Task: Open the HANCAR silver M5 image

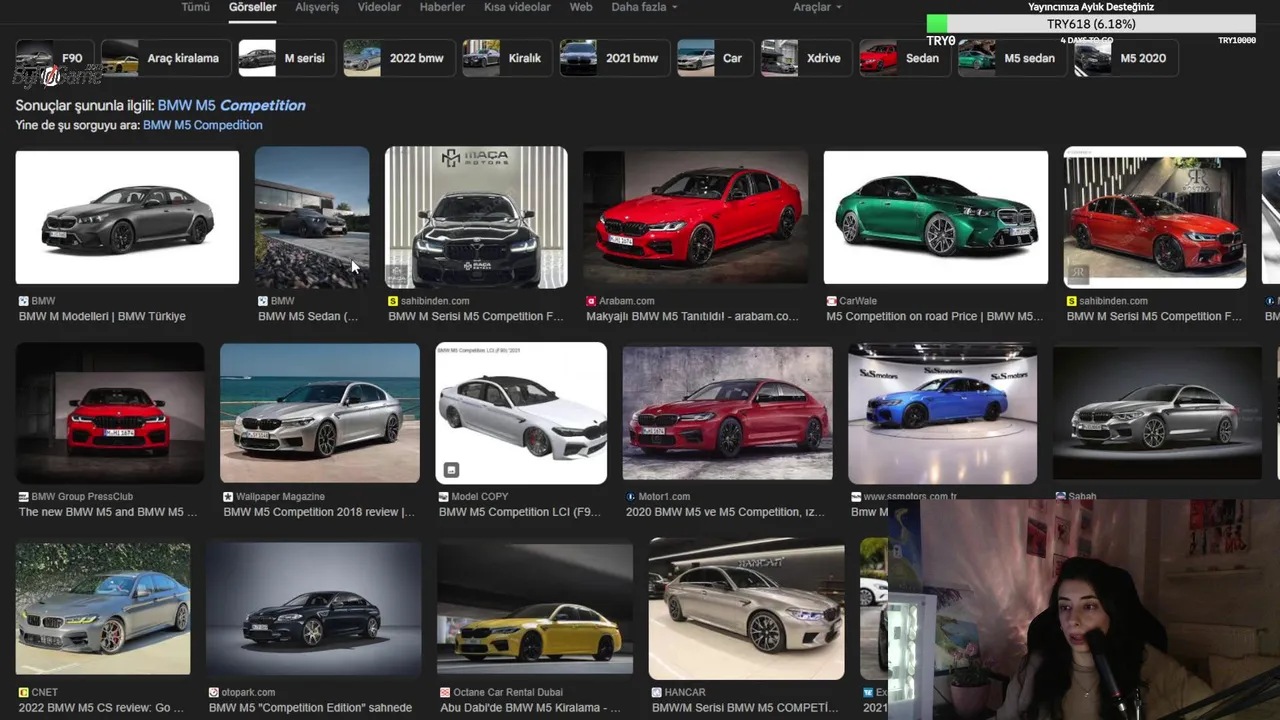Action: pyautogui.click(x=746, y=608)
